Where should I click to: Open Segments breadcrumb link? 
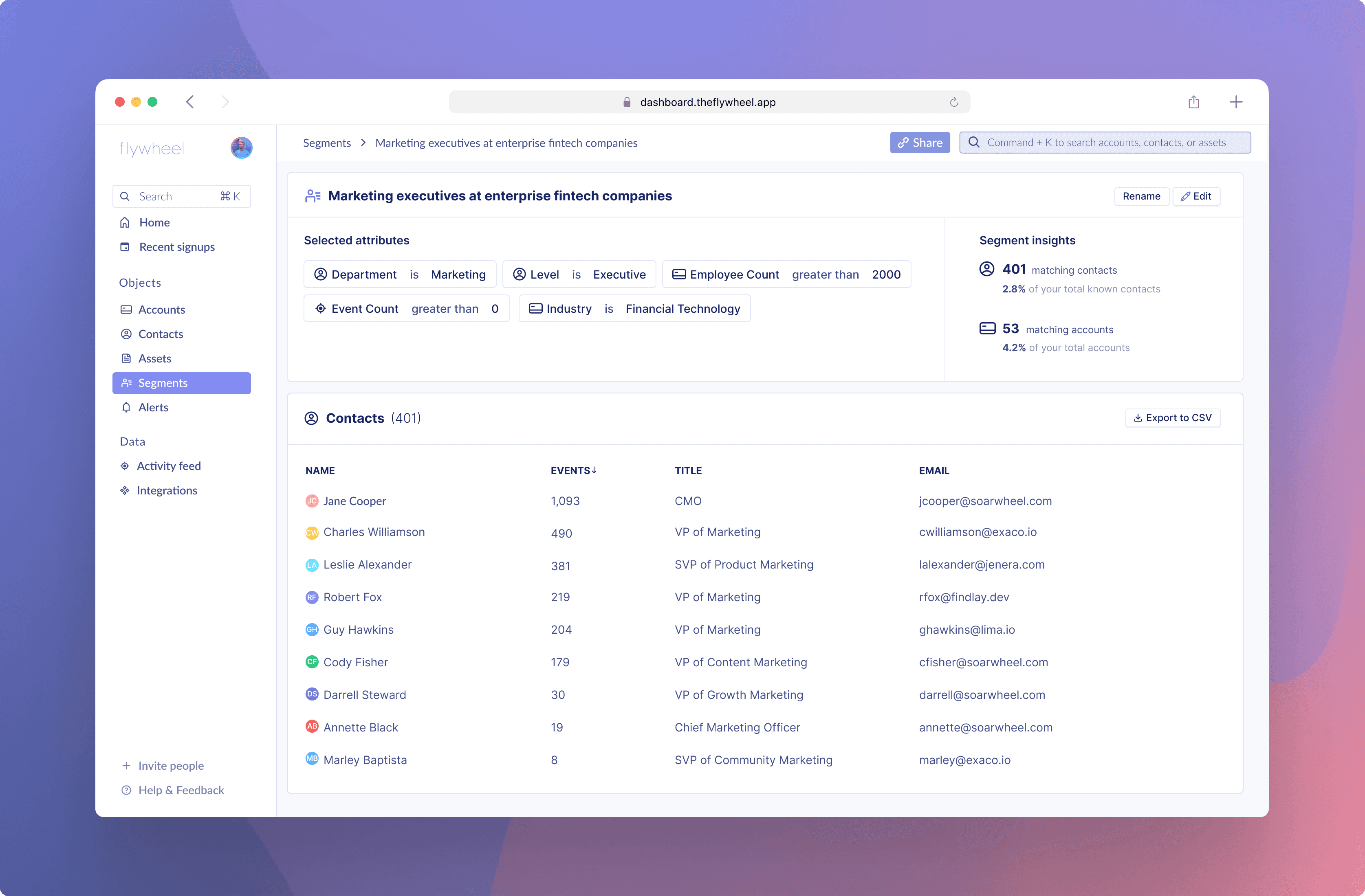tap(326, 143)
